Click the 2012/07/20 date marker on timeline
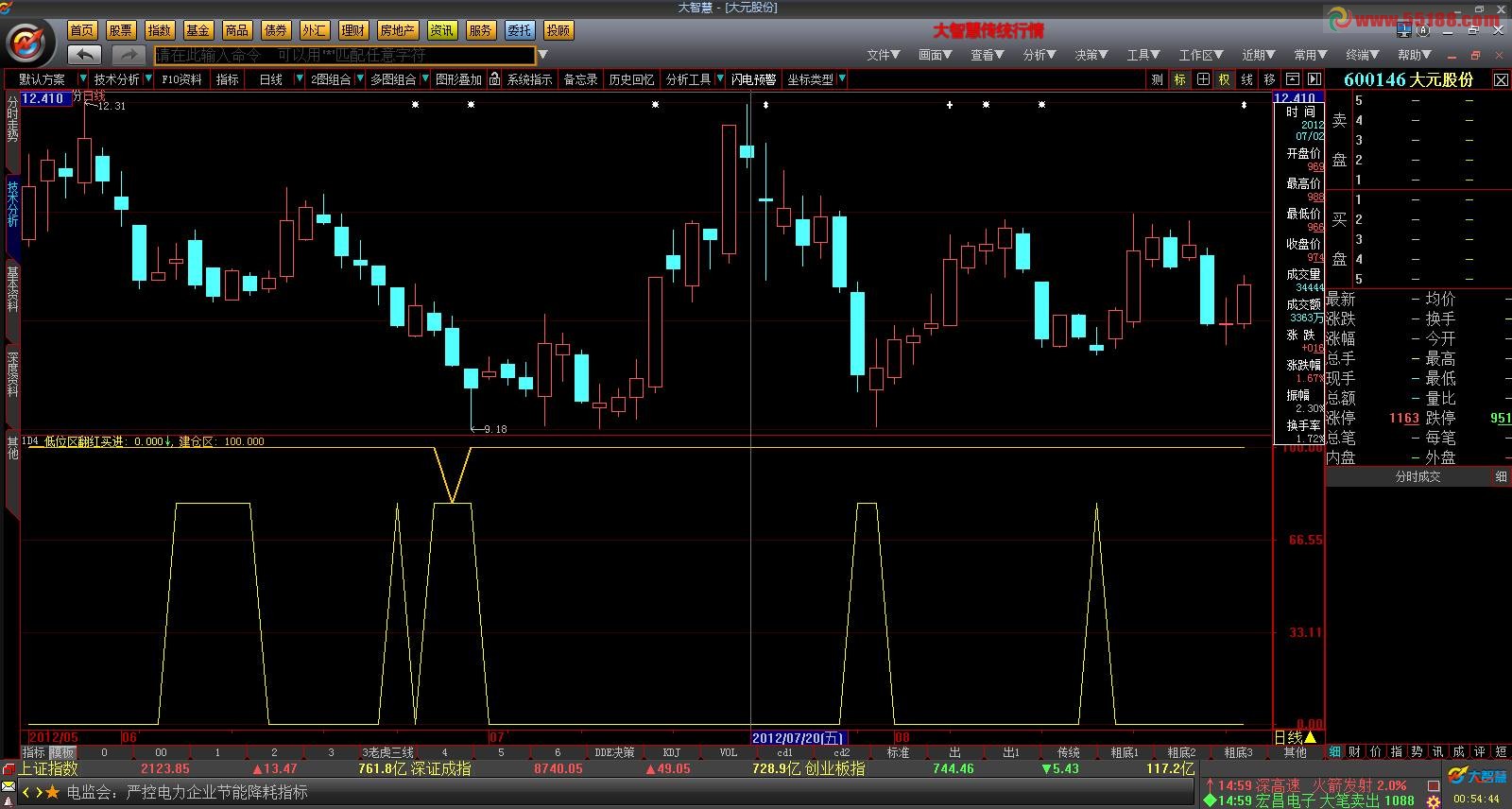 tap(798, 738)
